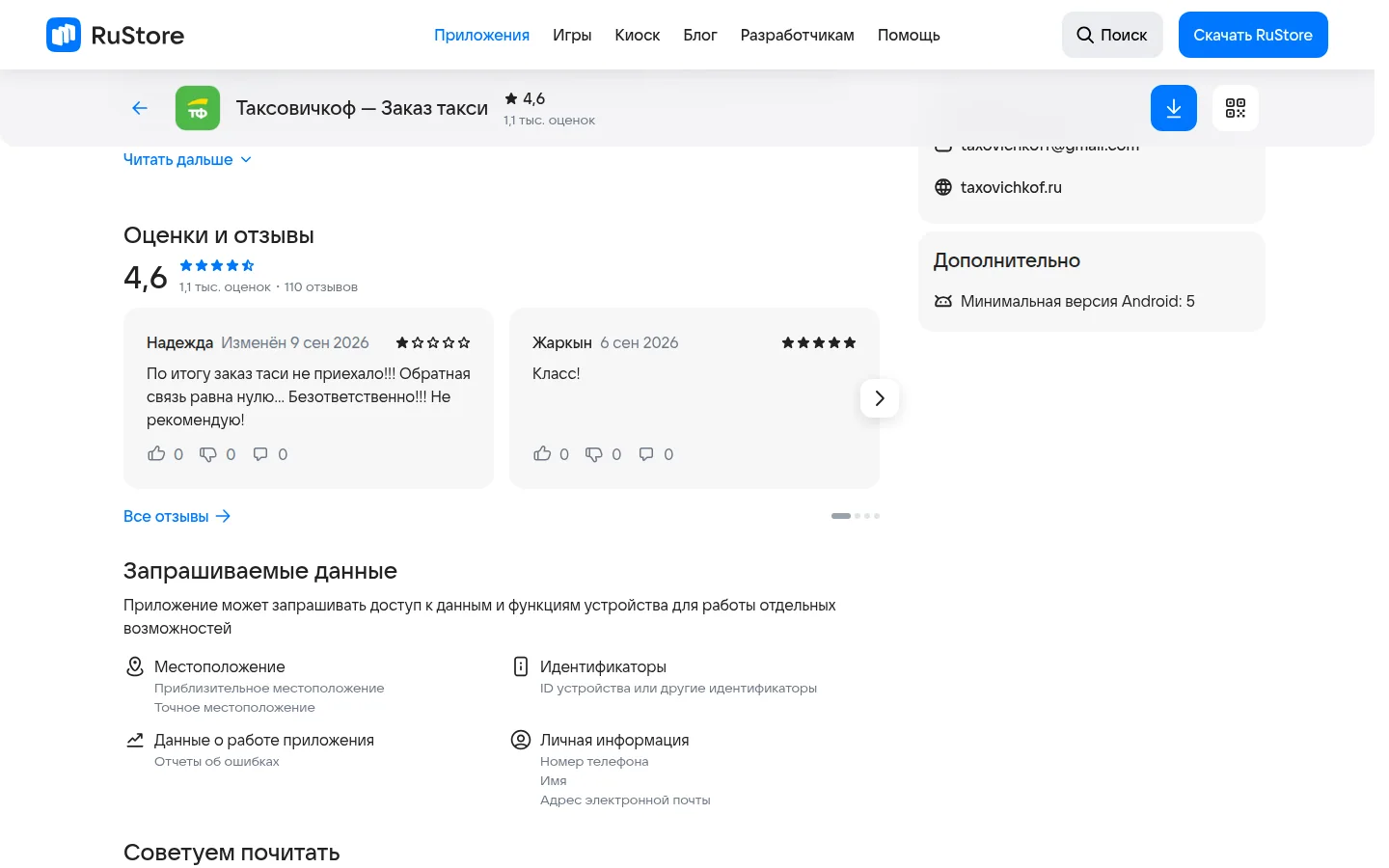Visit the taxovichkof.ru website link
Image resolution: width=1389 pixels, height=868 pixels.
click(x=1011, y=187)
